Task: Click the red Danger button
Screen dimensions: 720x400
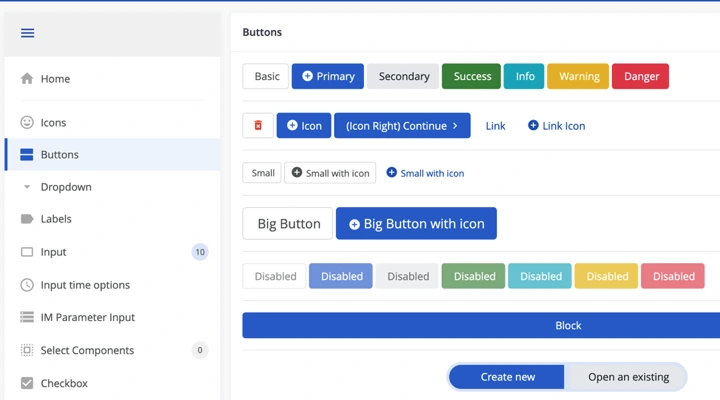Action: (641, 76)
